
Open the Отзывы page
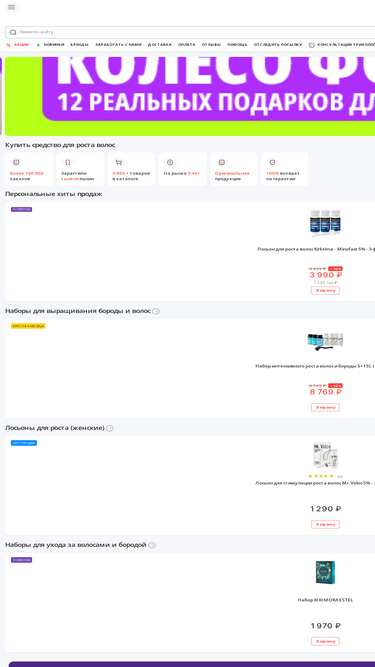[x=211, y=45]
